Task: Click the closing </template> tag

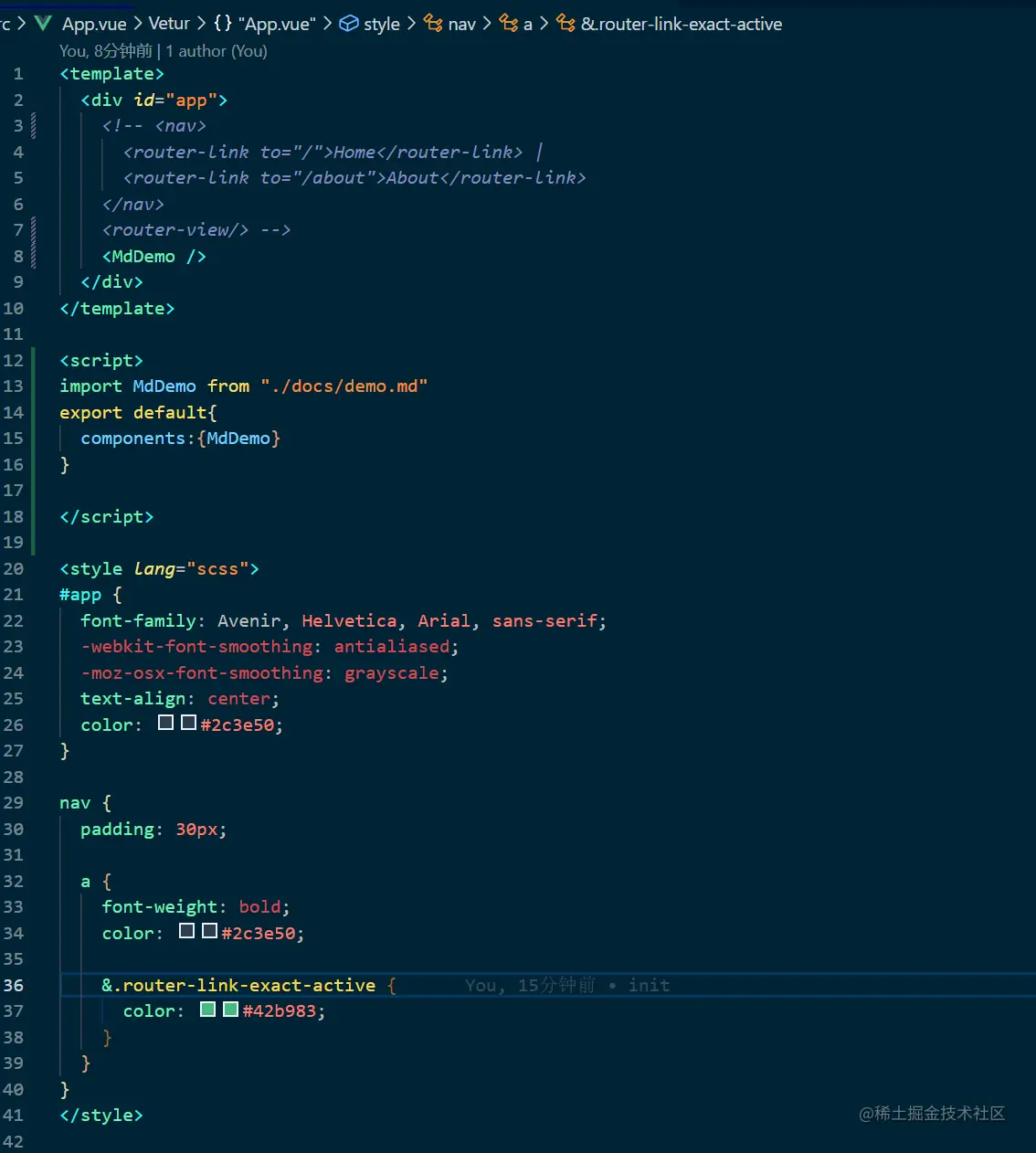Action: (117, 308)
